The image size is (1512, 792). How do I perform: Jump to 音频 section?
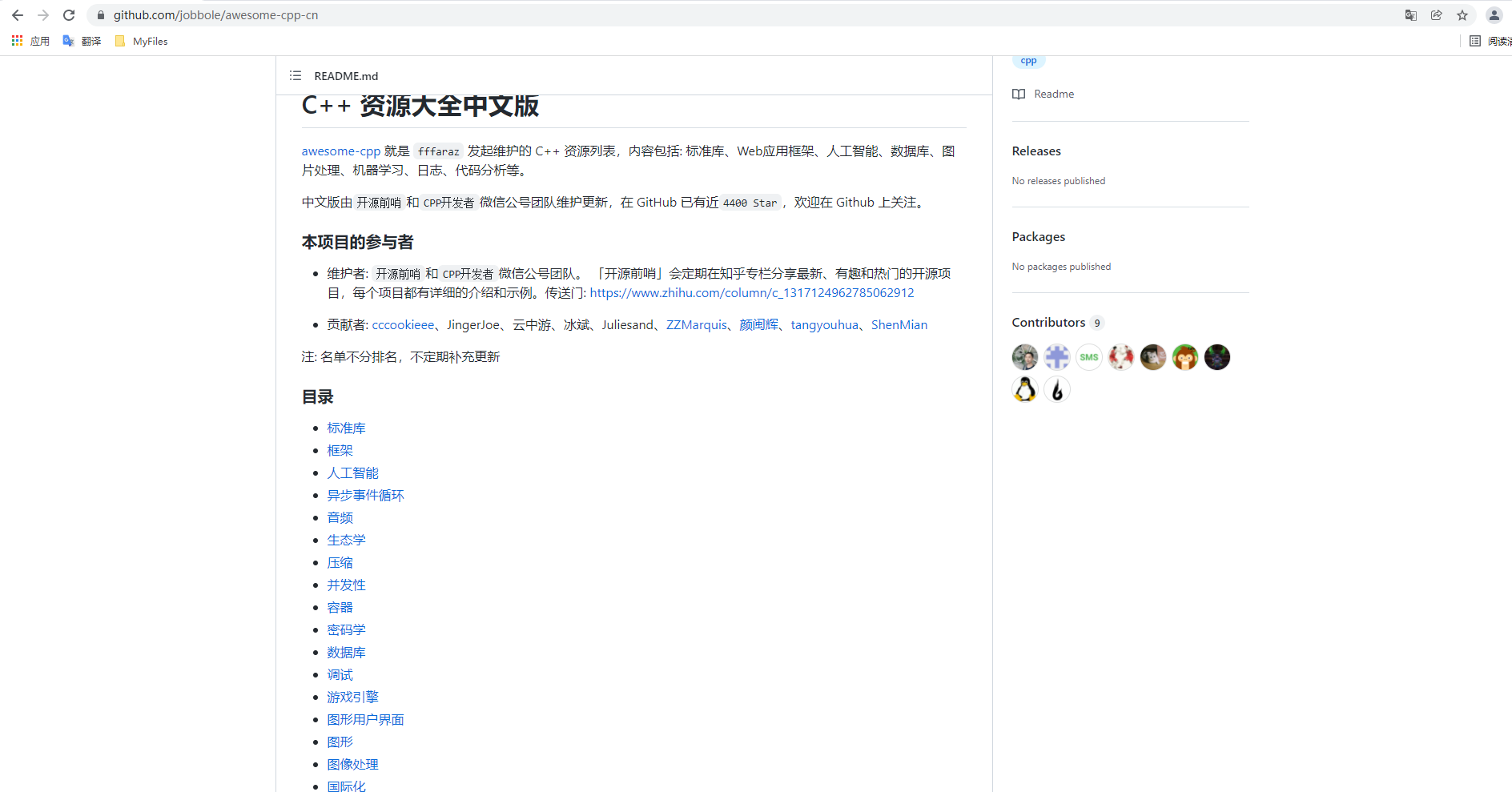[340, 518]
